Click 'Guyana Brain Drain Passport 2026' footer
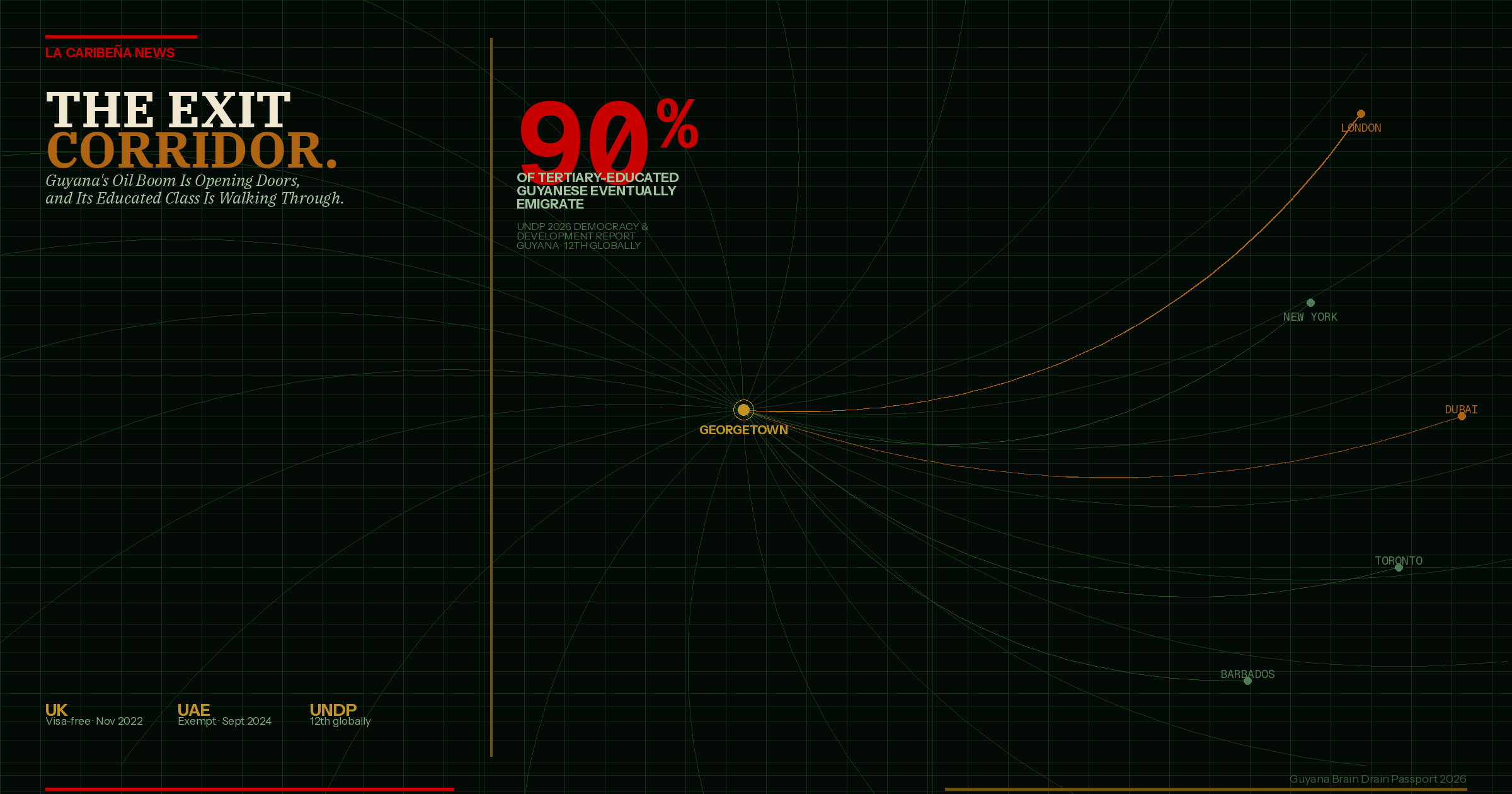The height and width of the screenshot is (794, 1512). tap(1378, 780)
